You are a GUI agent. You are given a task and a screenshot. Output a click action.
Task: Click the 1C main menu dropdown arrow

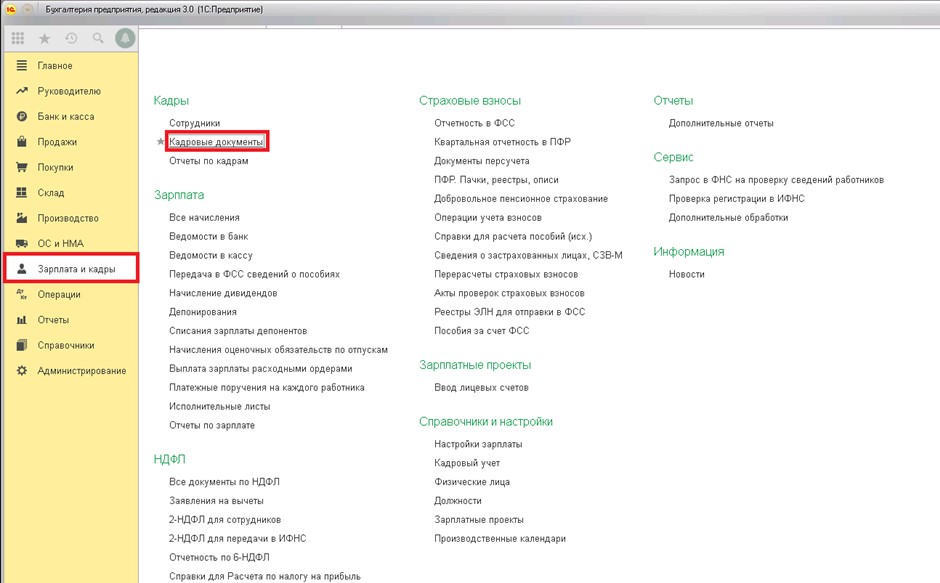pyautogui.click(x=26, y=8)
